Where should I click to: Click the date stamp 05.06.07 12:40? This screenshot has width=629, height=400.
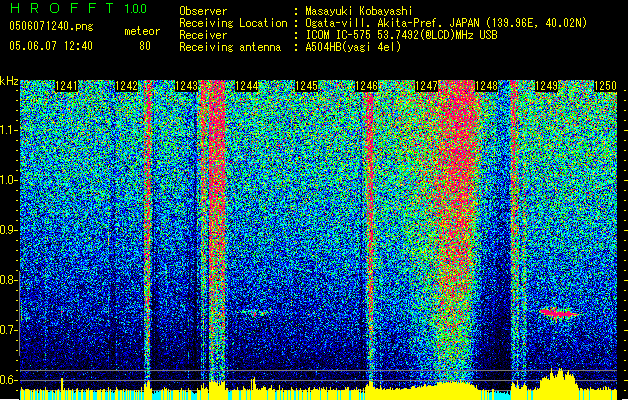51,46
